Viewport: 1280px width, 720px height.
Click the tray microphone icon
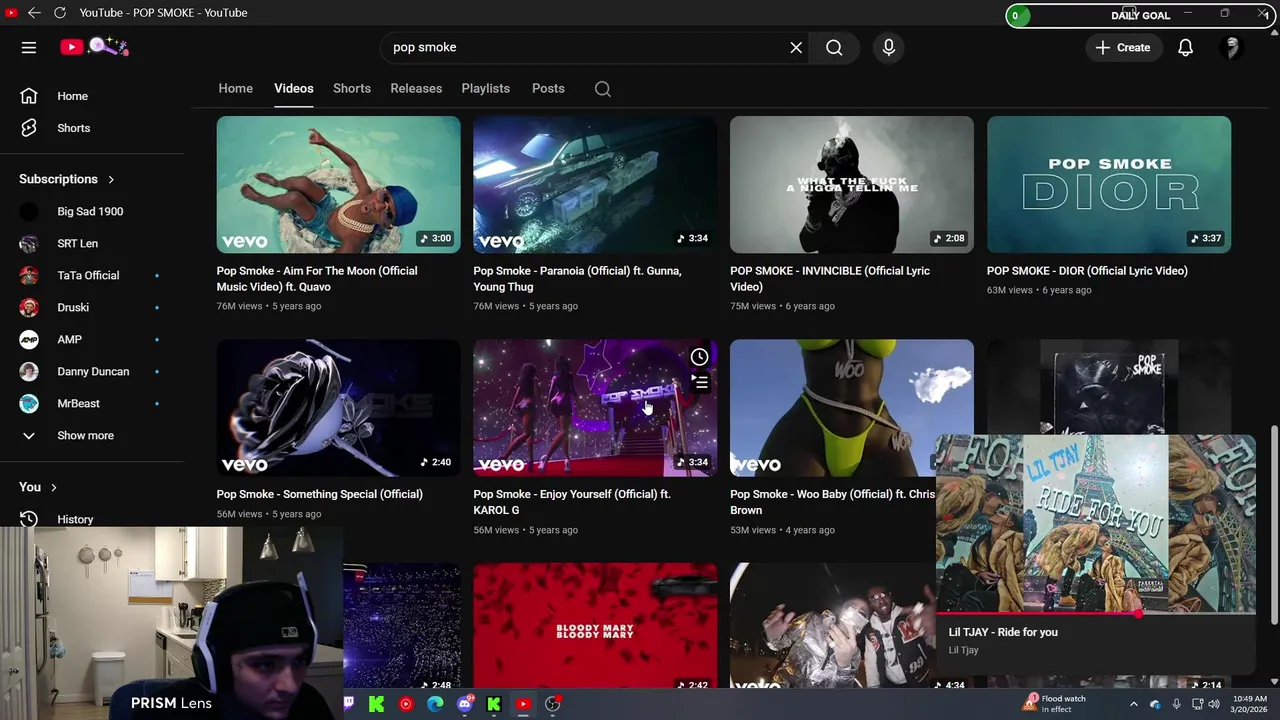(1176, 704)
